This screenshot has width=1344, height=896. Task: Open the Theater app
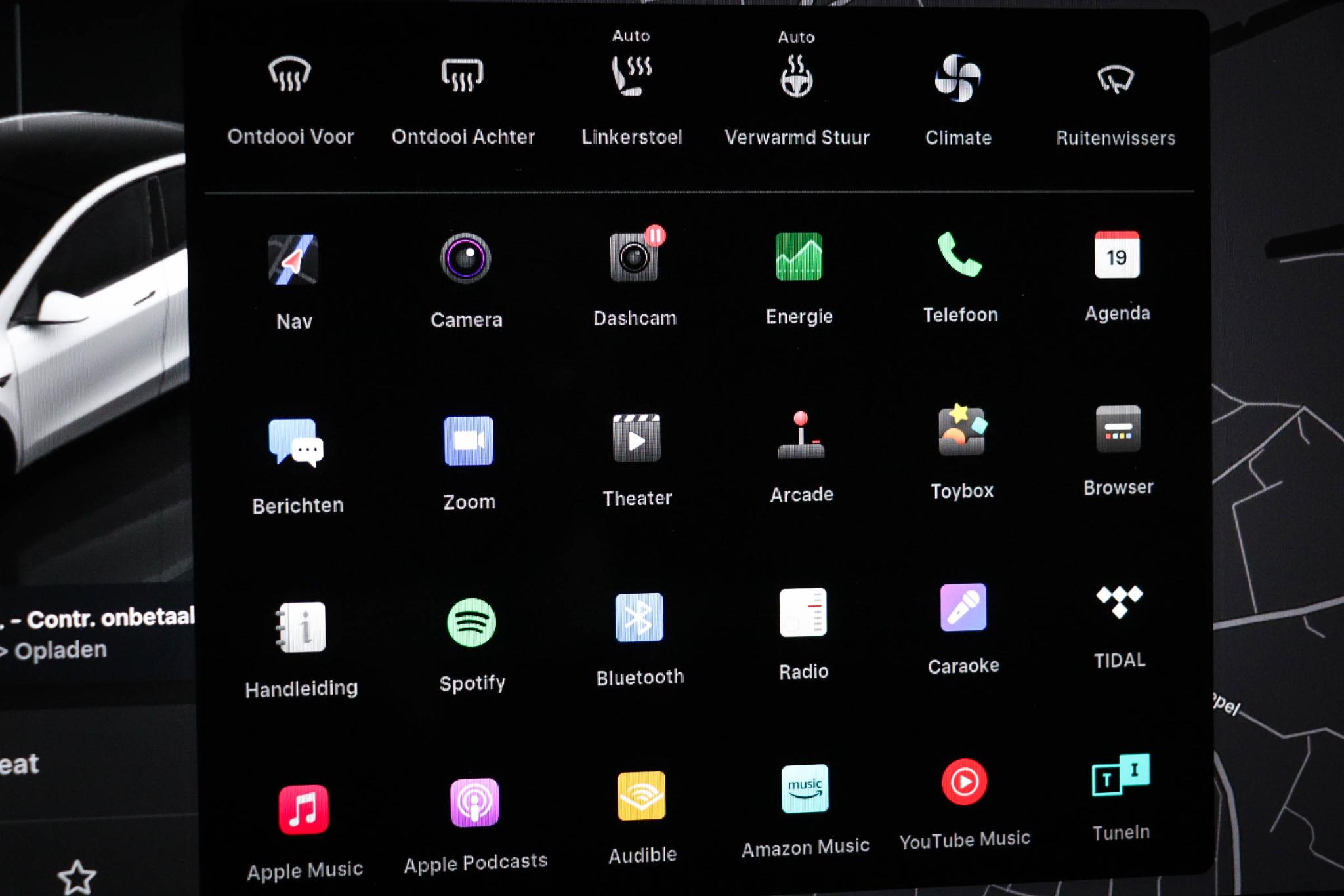[636, 439]
